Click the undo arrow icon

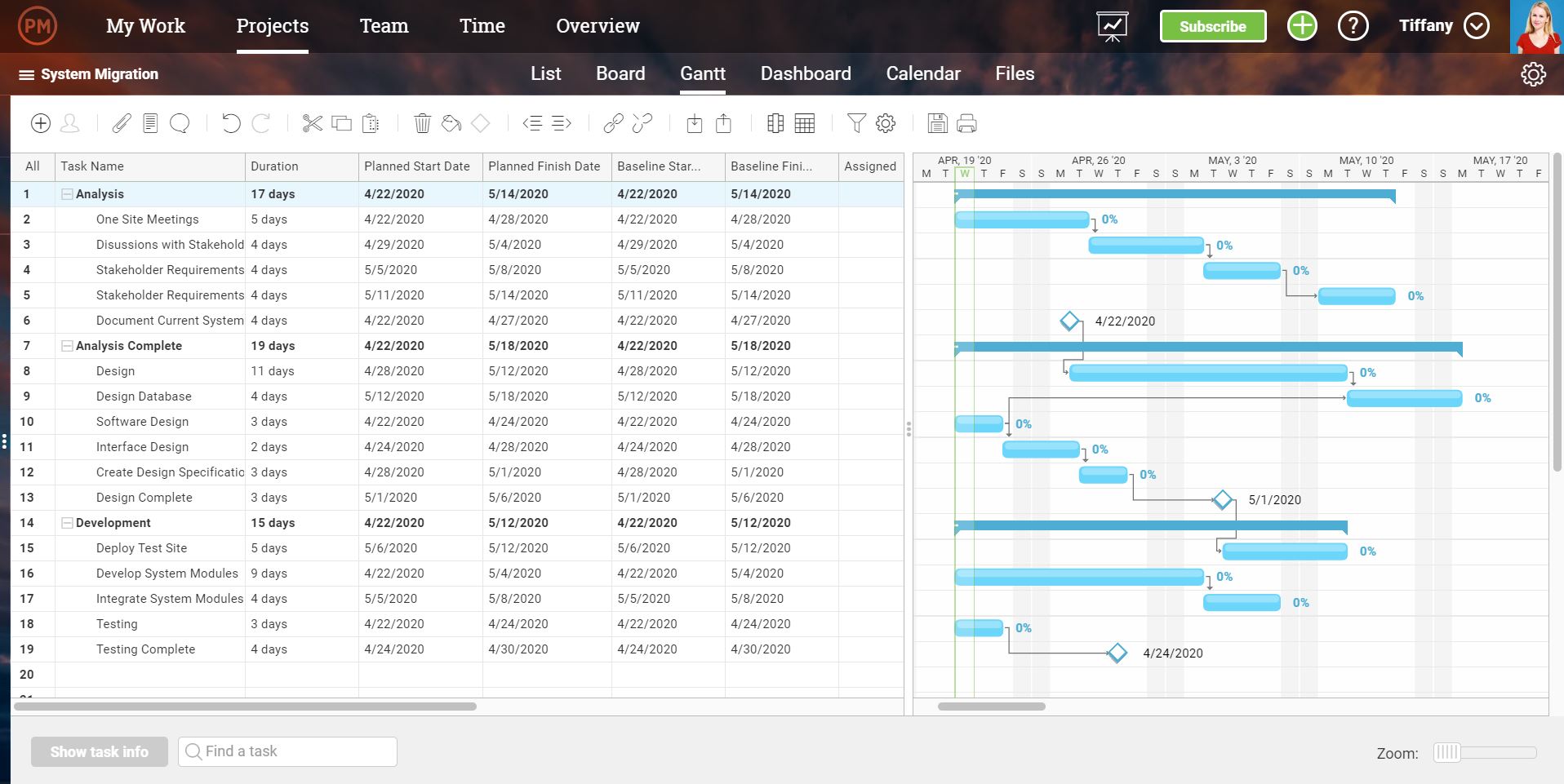click(x=231, y=123)
